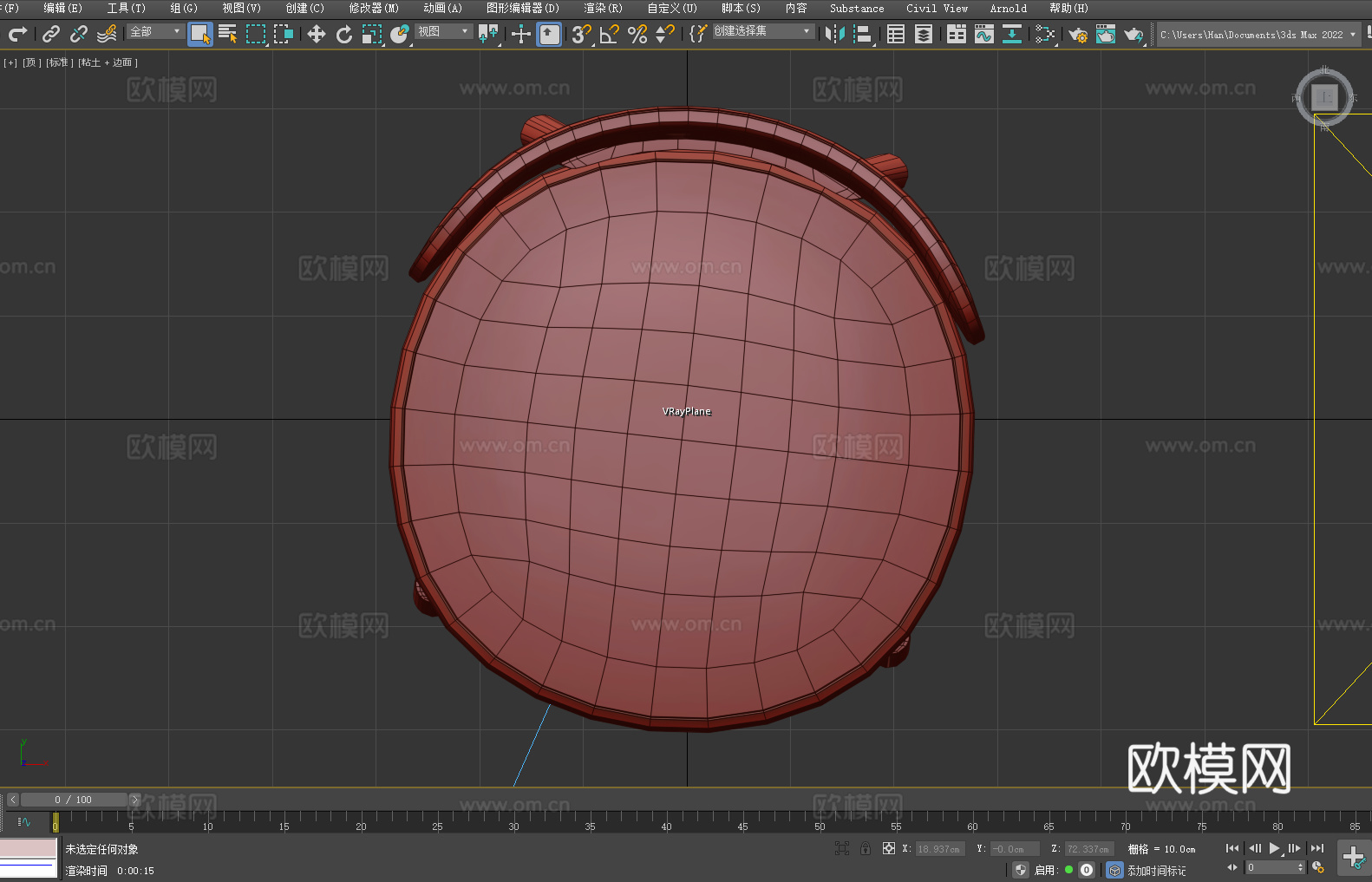Click the ViewCube top face
The height and width of the screenshot is (882, 1372).
coord(1324,97)
